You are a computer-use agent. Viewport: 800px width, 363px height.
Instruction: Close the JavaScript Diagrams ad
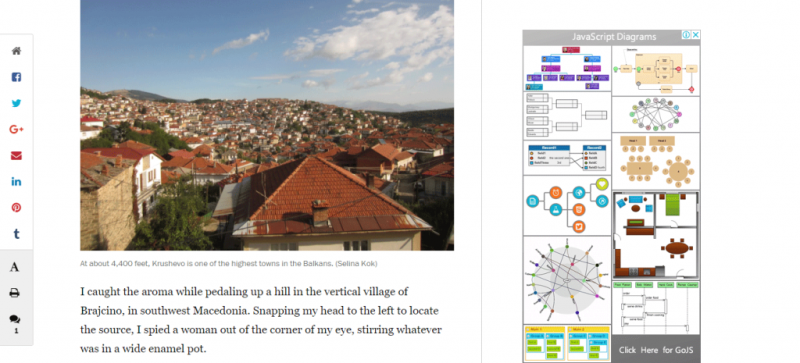[x=695, y=35]
